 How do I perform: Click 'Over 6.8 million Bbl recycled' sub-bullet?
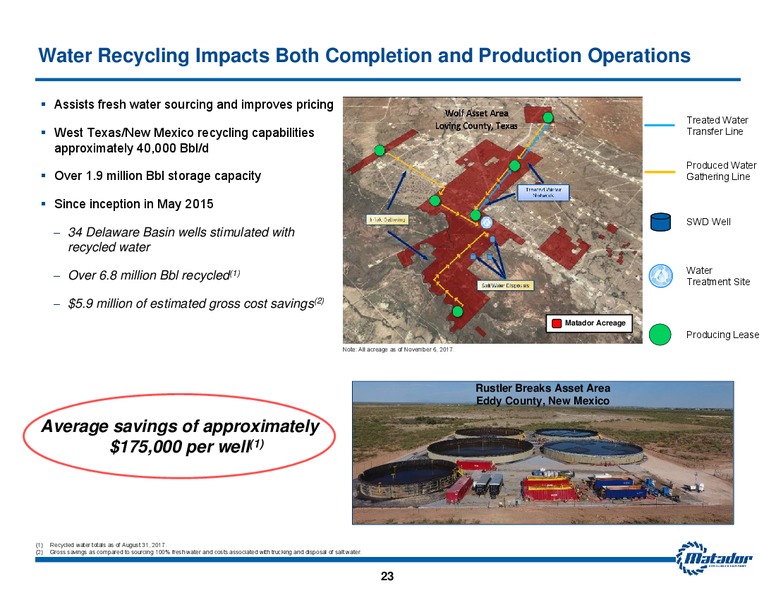(154, 275)
